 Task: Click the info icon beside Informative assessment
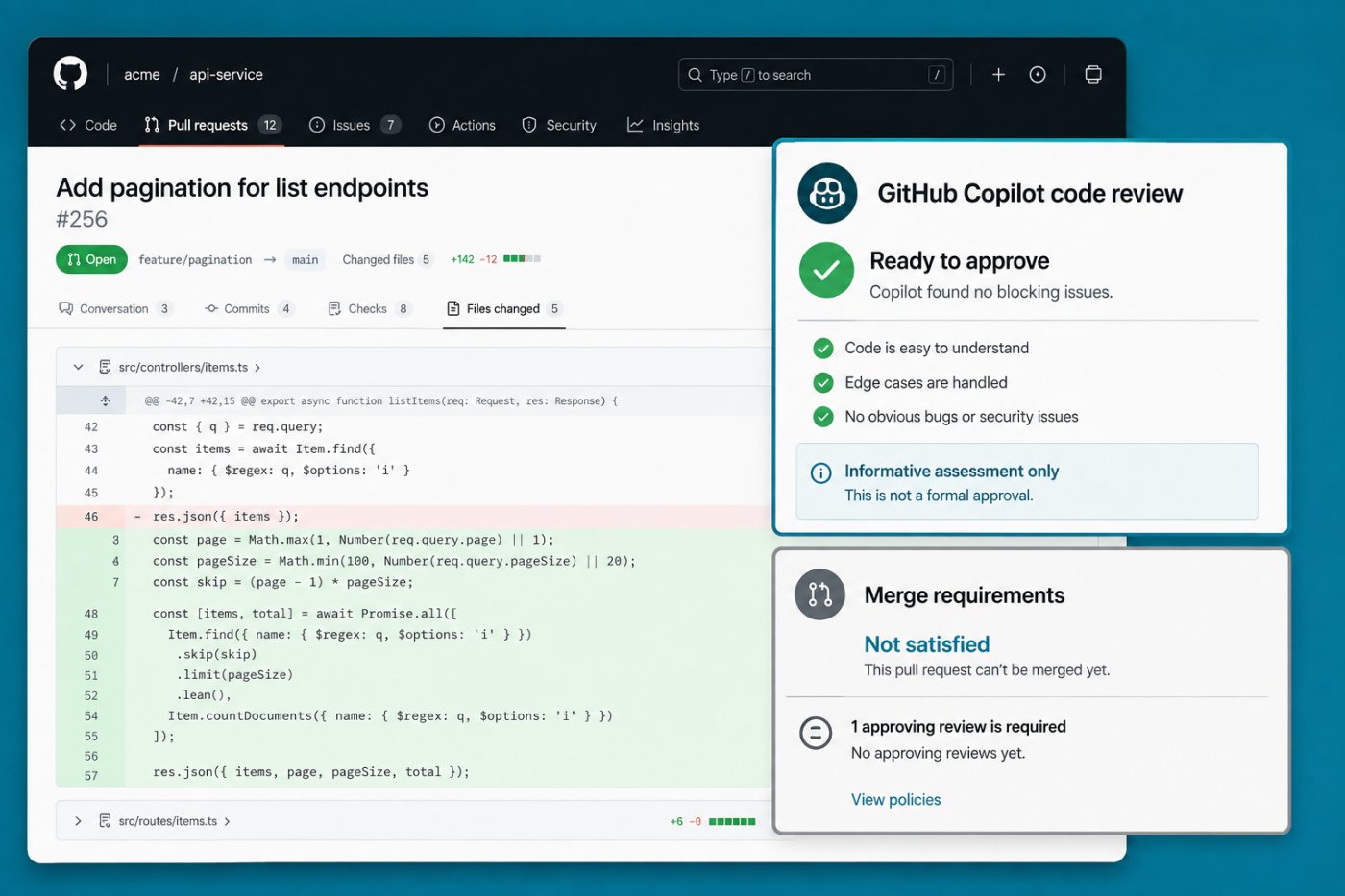tap(820, 472)
